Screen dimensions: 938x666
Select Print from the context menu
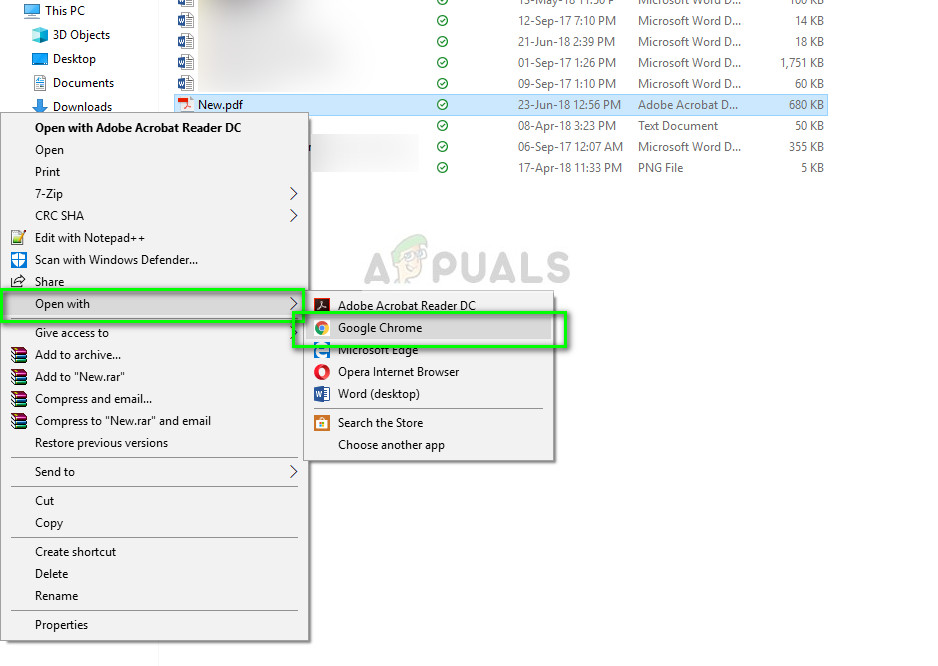47,172
